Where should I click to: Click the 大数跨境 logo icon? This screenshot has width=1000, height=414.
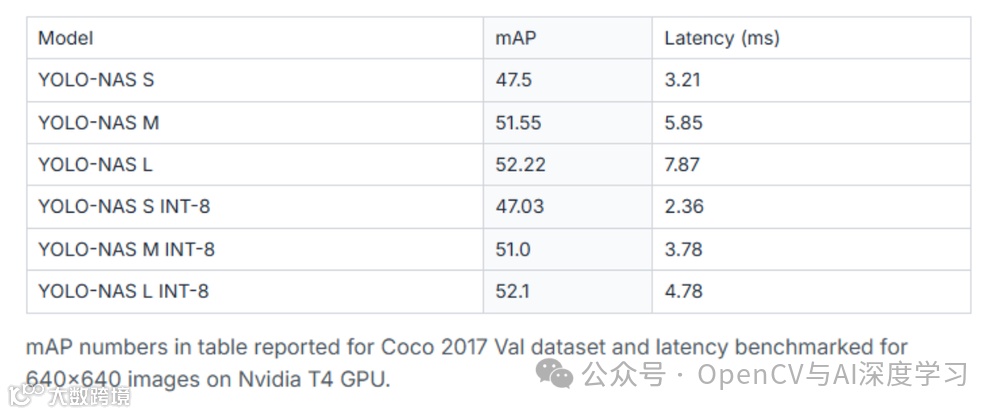pyautogui.click(x=26, y=395)
